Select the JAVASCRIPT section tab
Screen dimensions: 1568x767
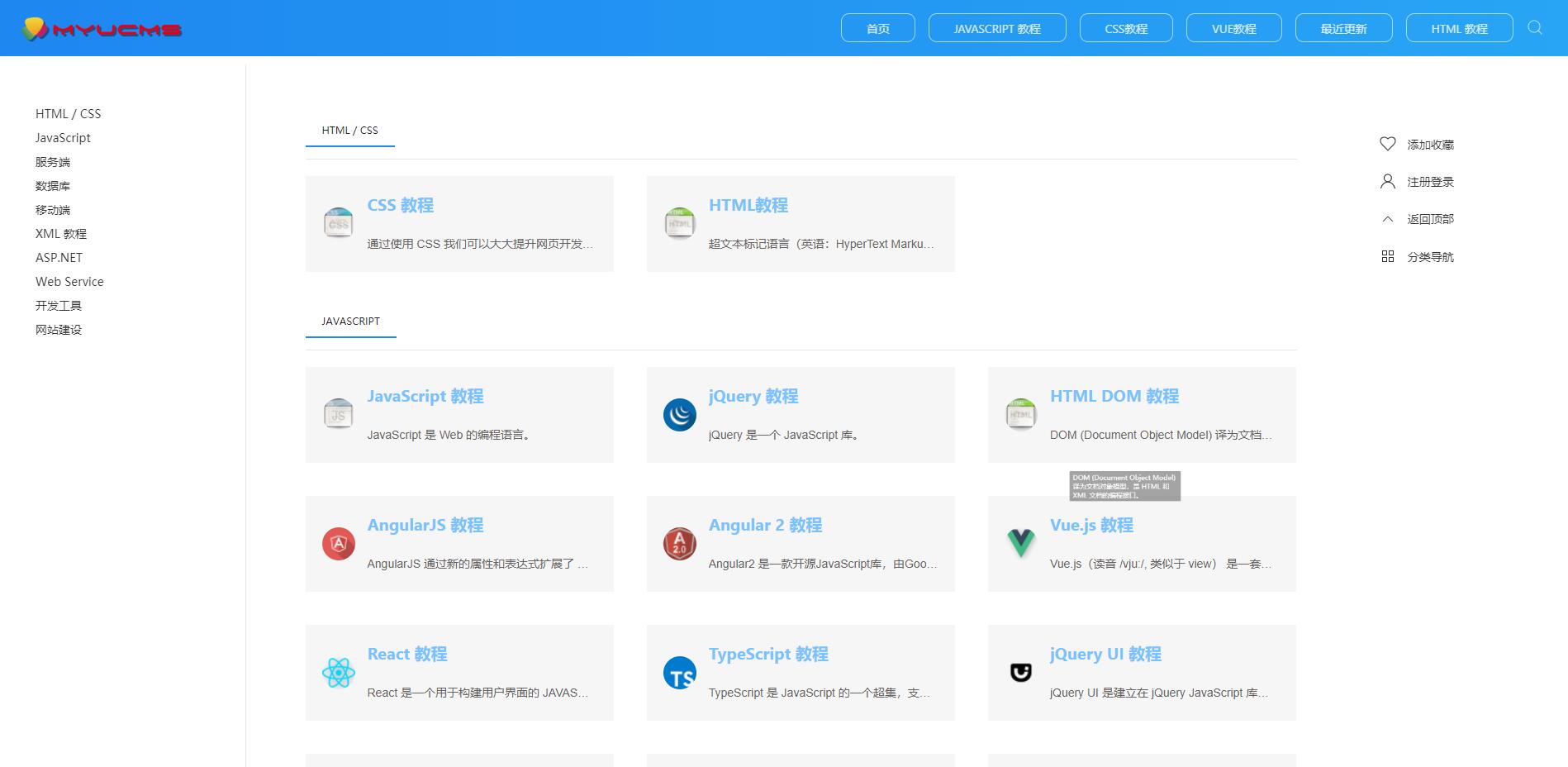point(351,322)
